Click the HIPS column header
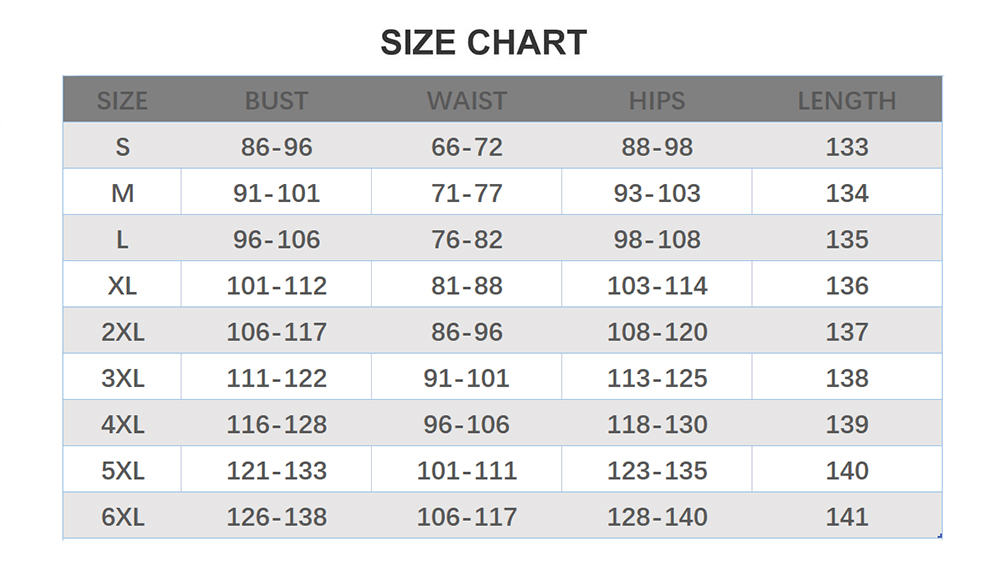 coord(657,101)
